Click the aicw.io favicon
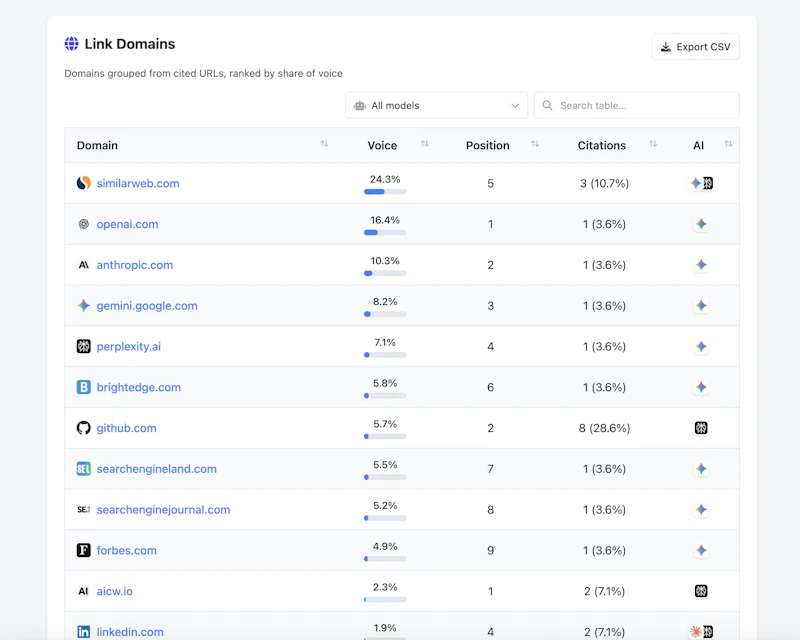This screenshot has height=640, width=800. pos(84,591)
